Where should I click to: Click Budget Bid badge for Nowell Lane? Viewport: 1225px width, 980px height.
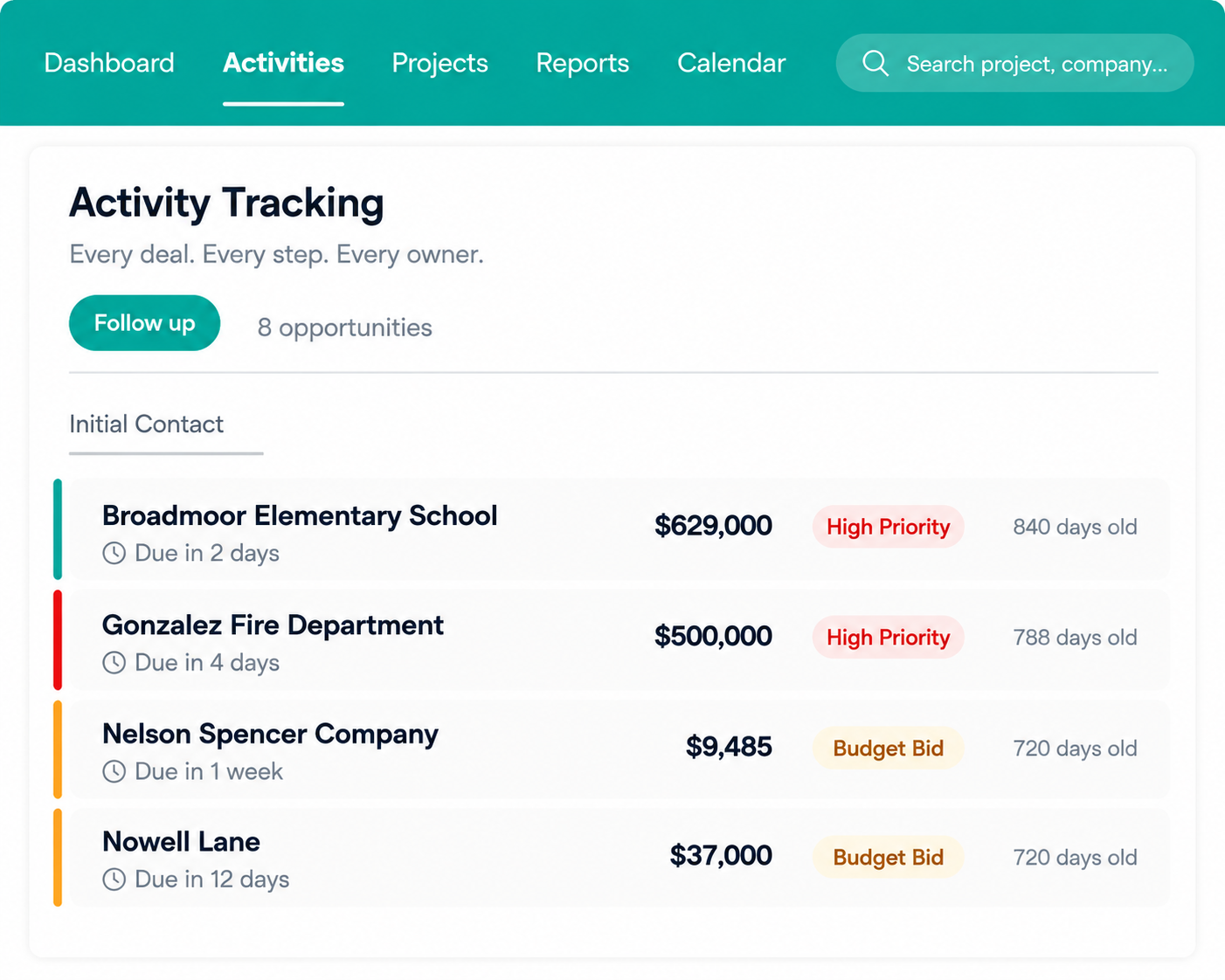[x=889, y=858]
